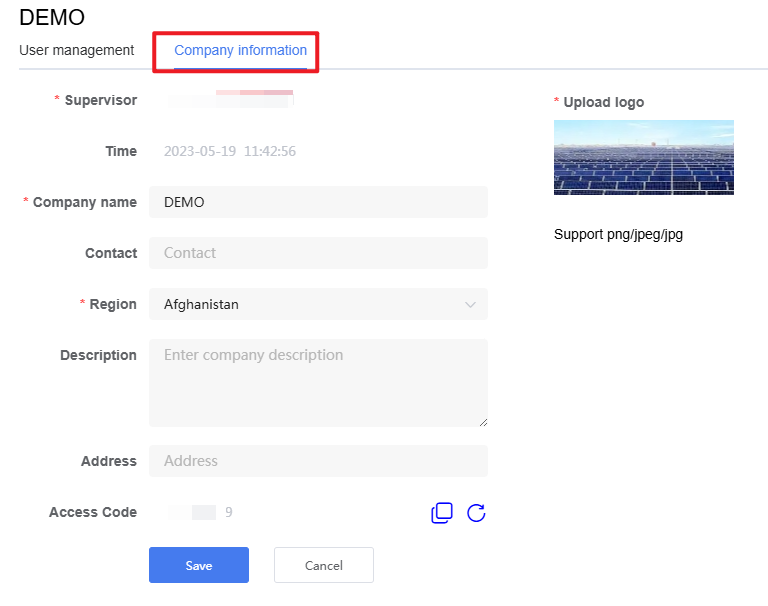Open the Company information tab

[x=240, y=50]
